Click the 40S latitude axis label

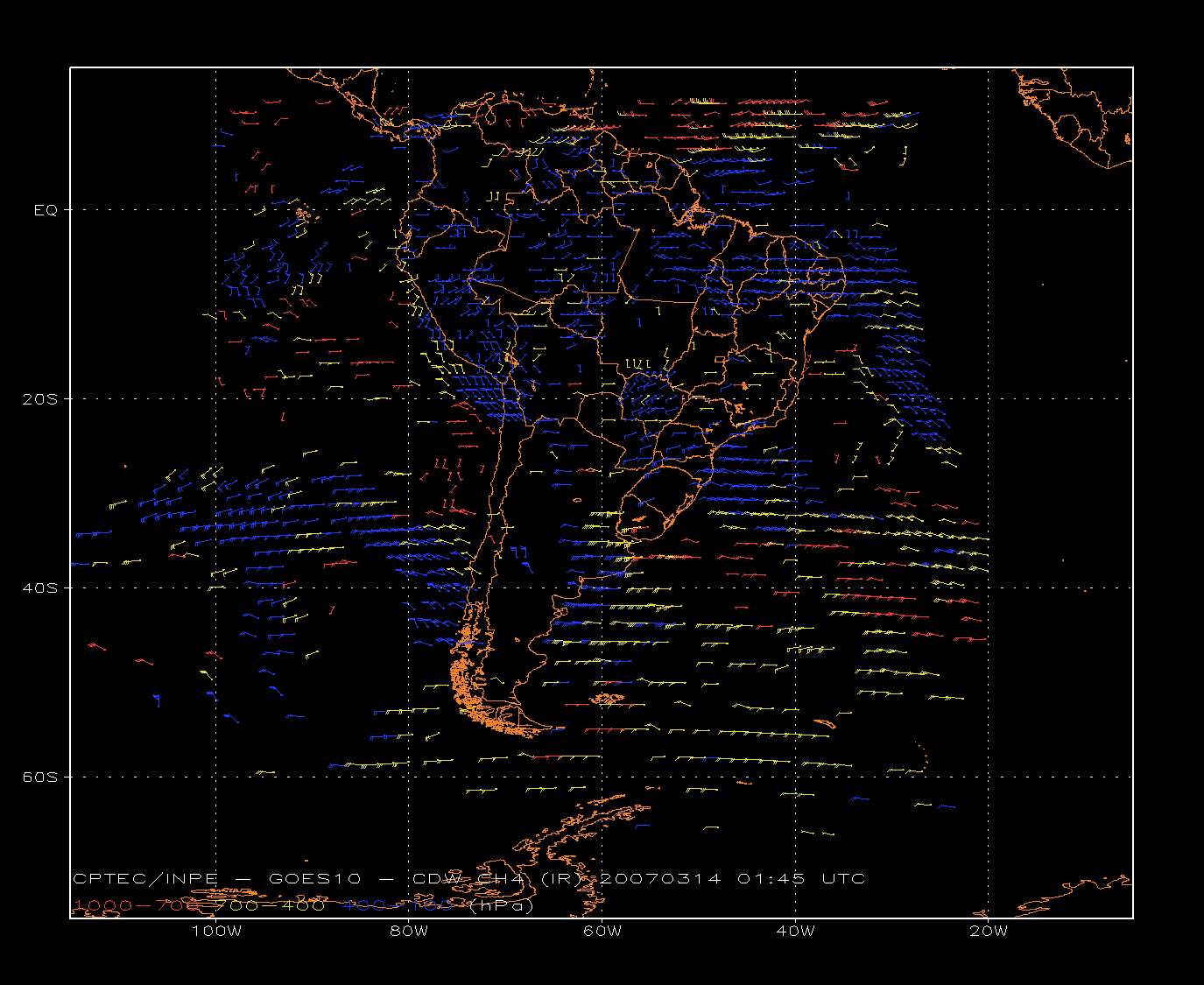(39, 588)
